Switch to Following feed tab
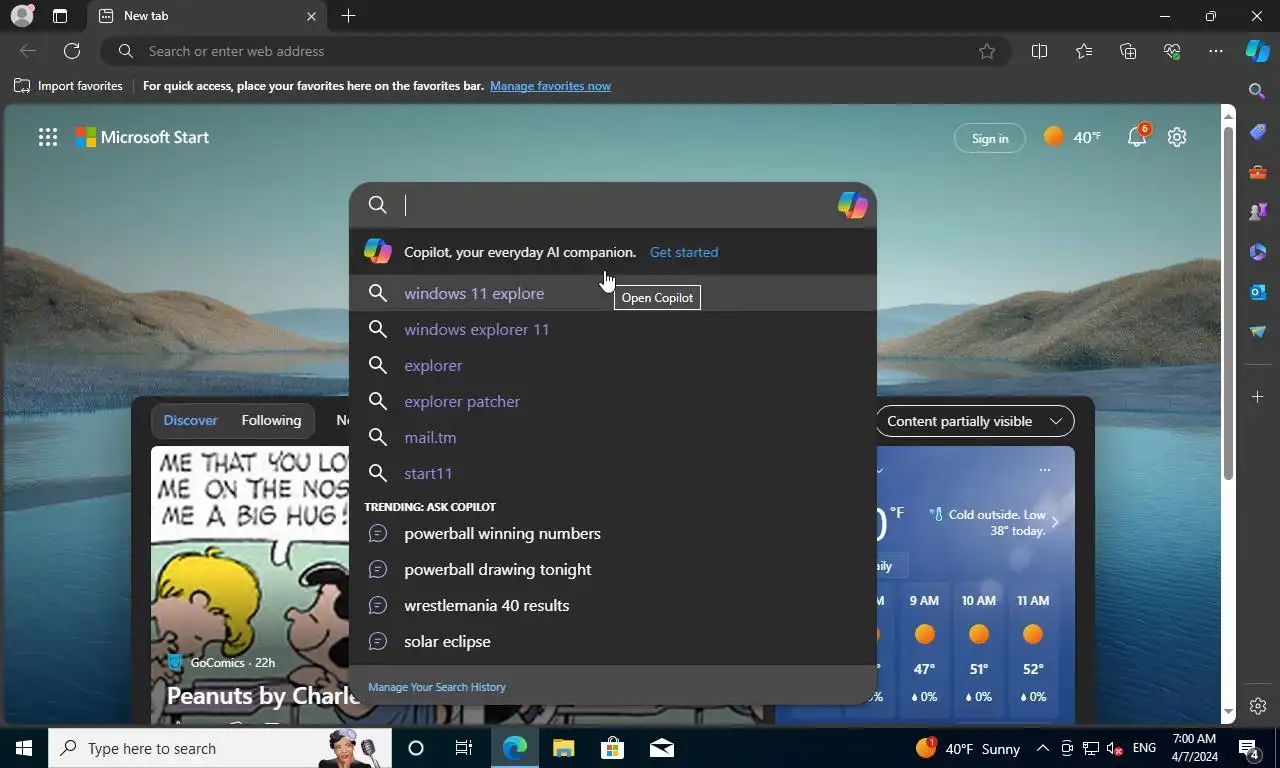This screenshot has height=768, width=1280. [x=271, y=420]
